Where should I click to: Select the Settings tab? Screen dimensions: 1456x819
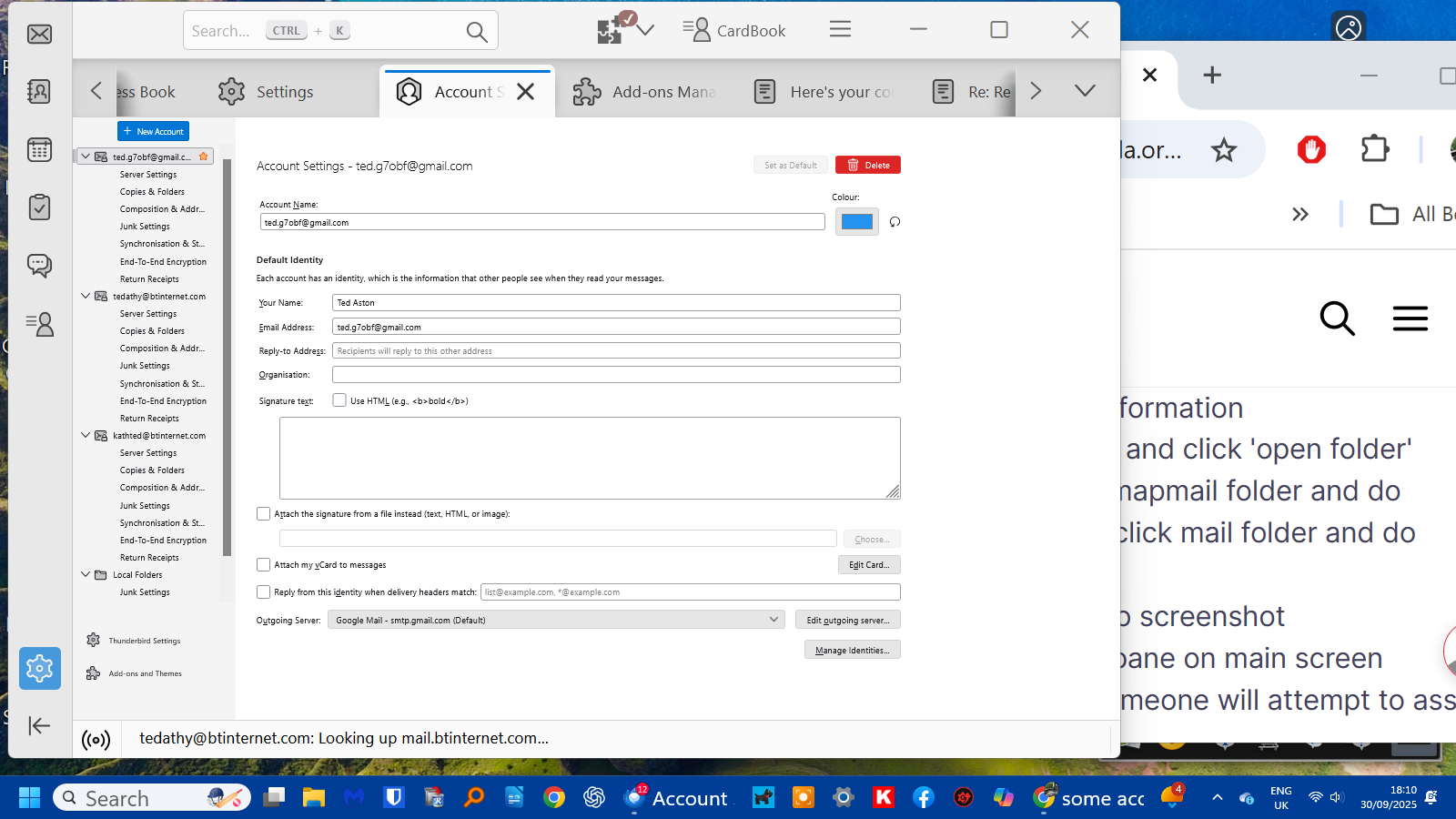267,92
